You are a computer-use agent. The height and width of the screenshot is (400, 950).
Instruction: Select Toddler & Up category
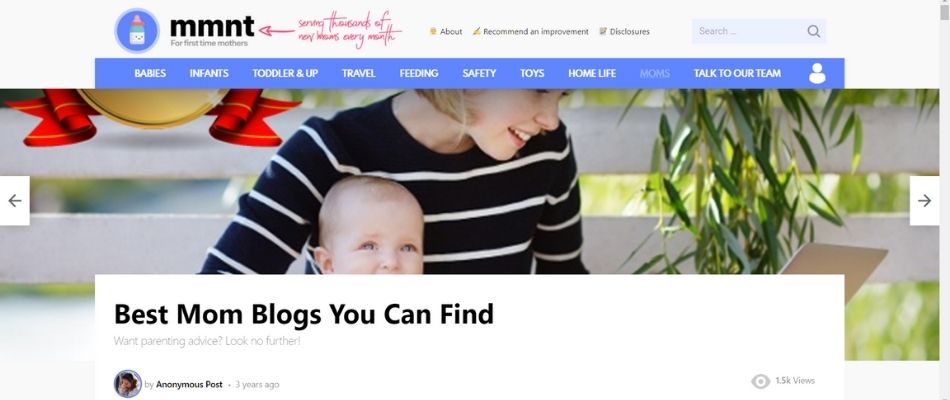coord(285,73)
